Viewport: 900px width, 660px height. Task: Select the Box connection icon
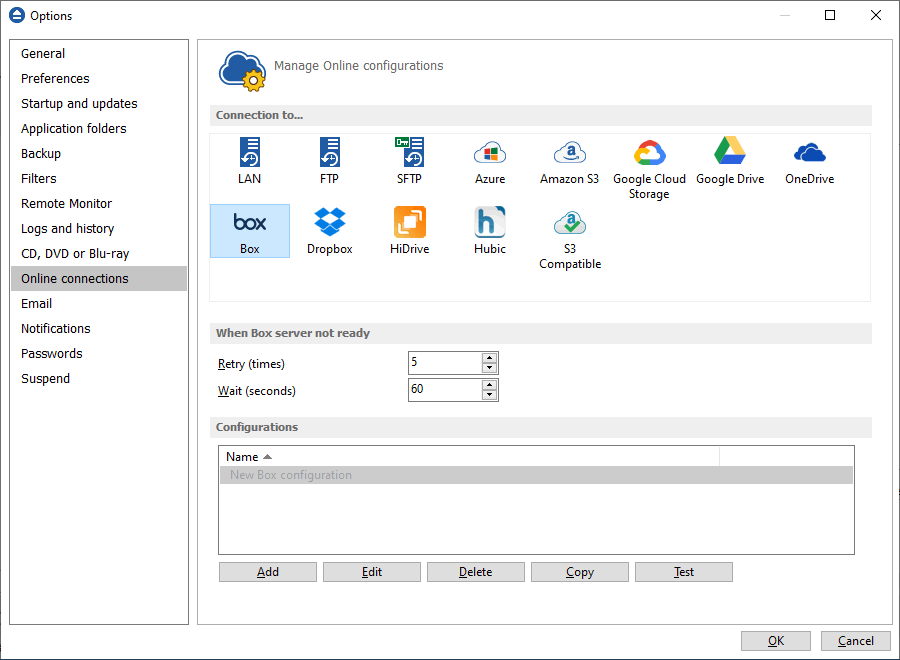pyautogui.click(x=250, y=231)
